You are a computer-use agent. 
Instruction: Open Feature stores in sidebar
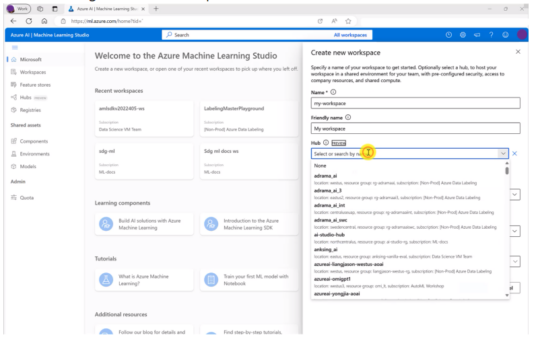click(35, 85)
